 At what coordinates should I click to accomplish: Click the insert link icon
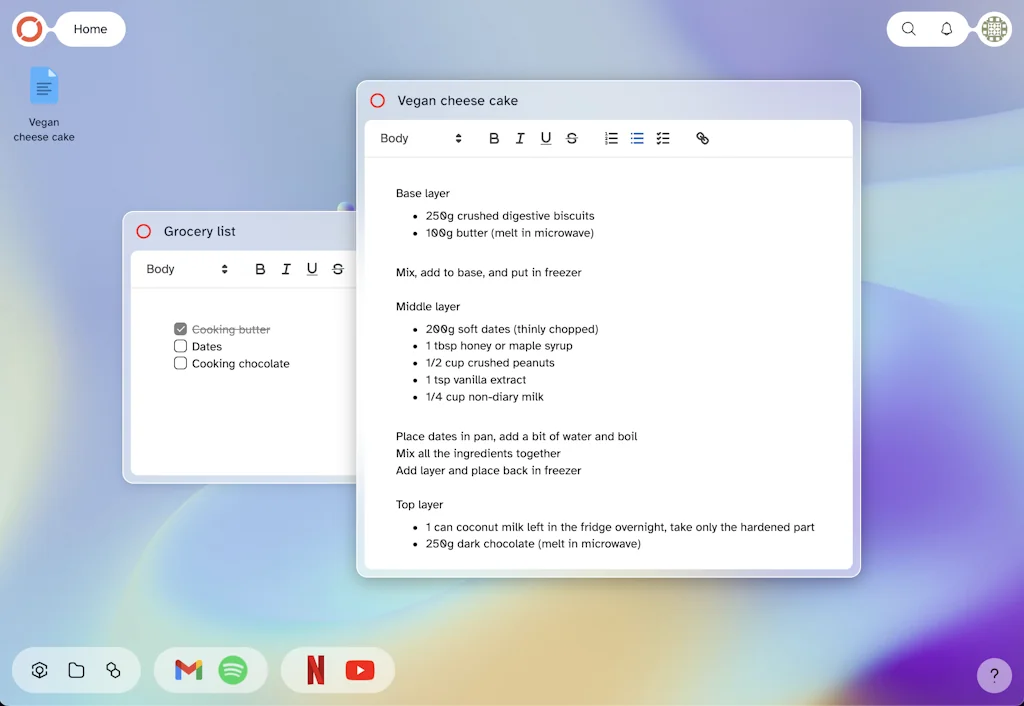tap(702, 139)
